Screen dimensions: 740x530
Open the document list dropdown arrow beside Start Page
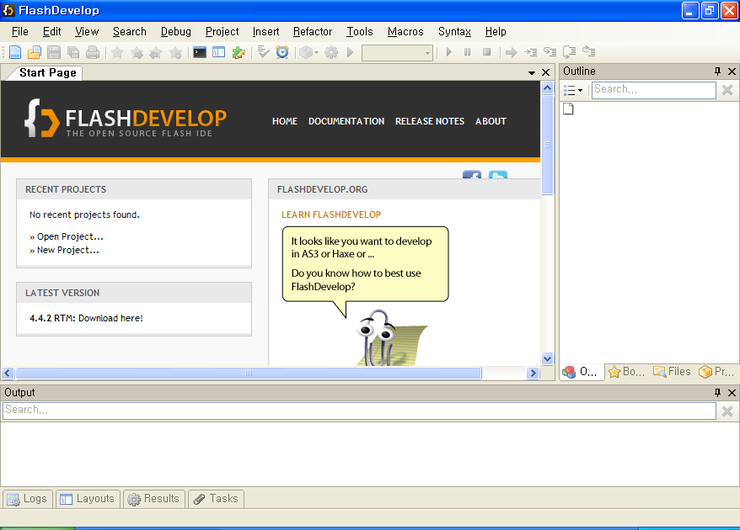click(x=532, y=73)
